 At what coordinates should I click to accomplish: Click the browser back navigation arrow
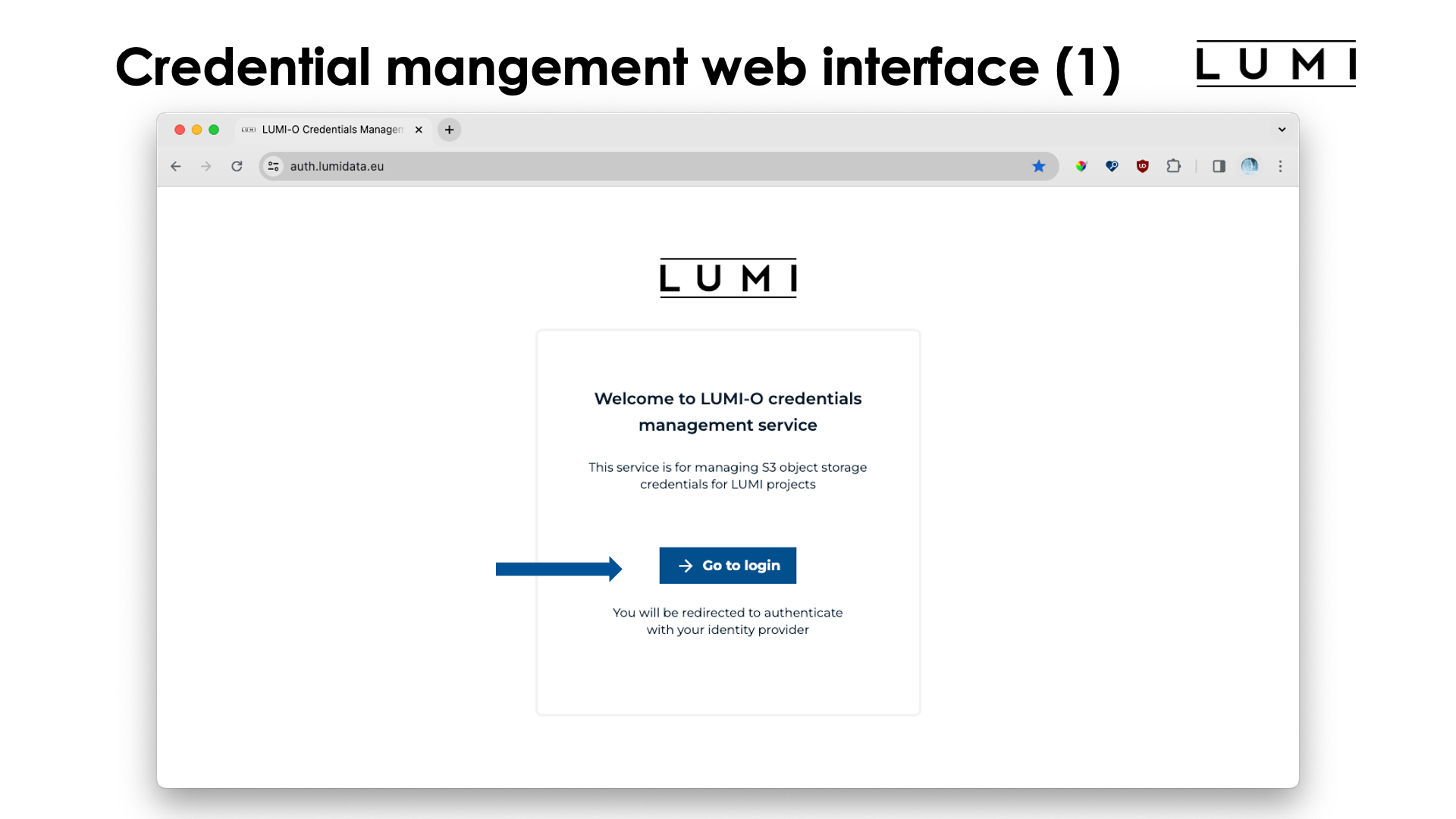177,166
